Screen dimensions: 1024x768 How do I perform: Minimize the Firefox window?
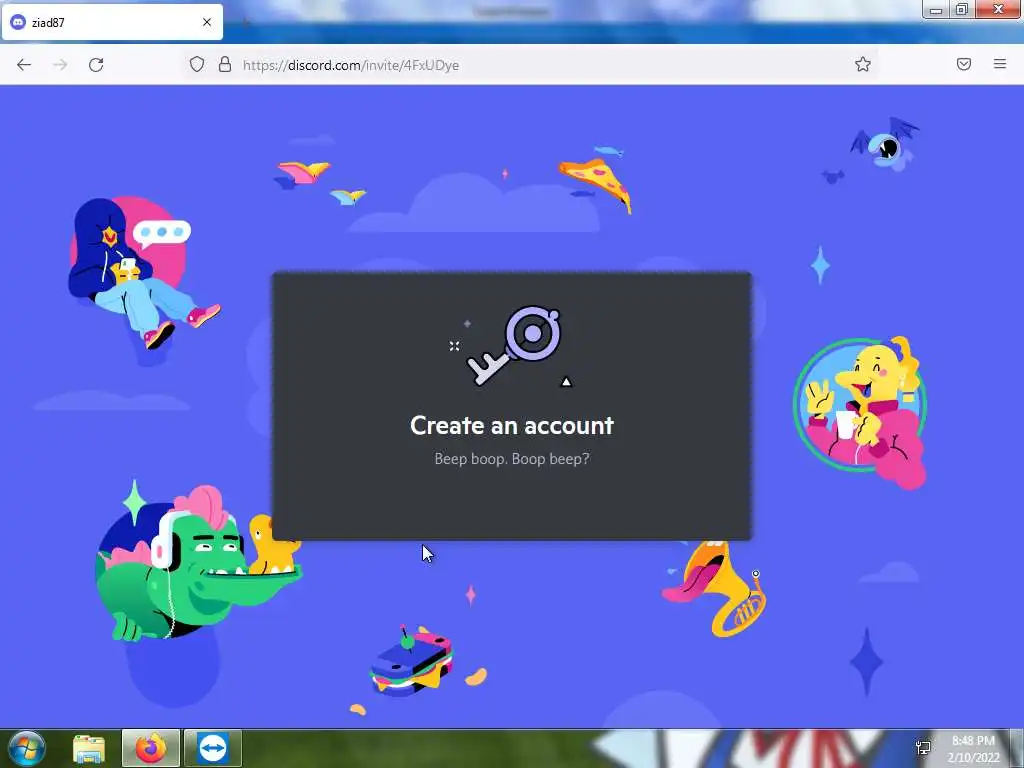[x=936, y=10]
